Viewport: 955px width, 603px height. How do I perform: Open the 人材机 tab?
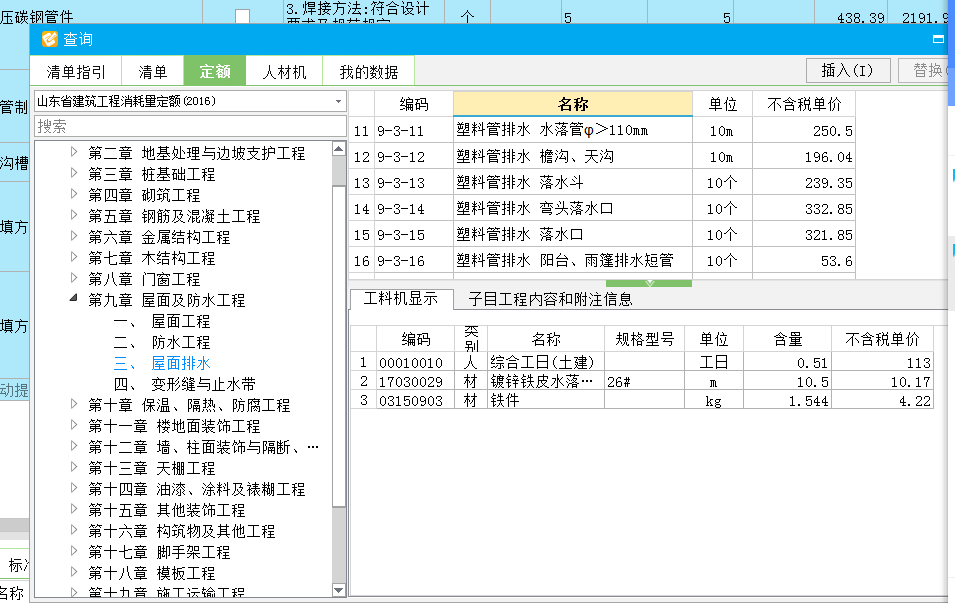pos(284,72)
